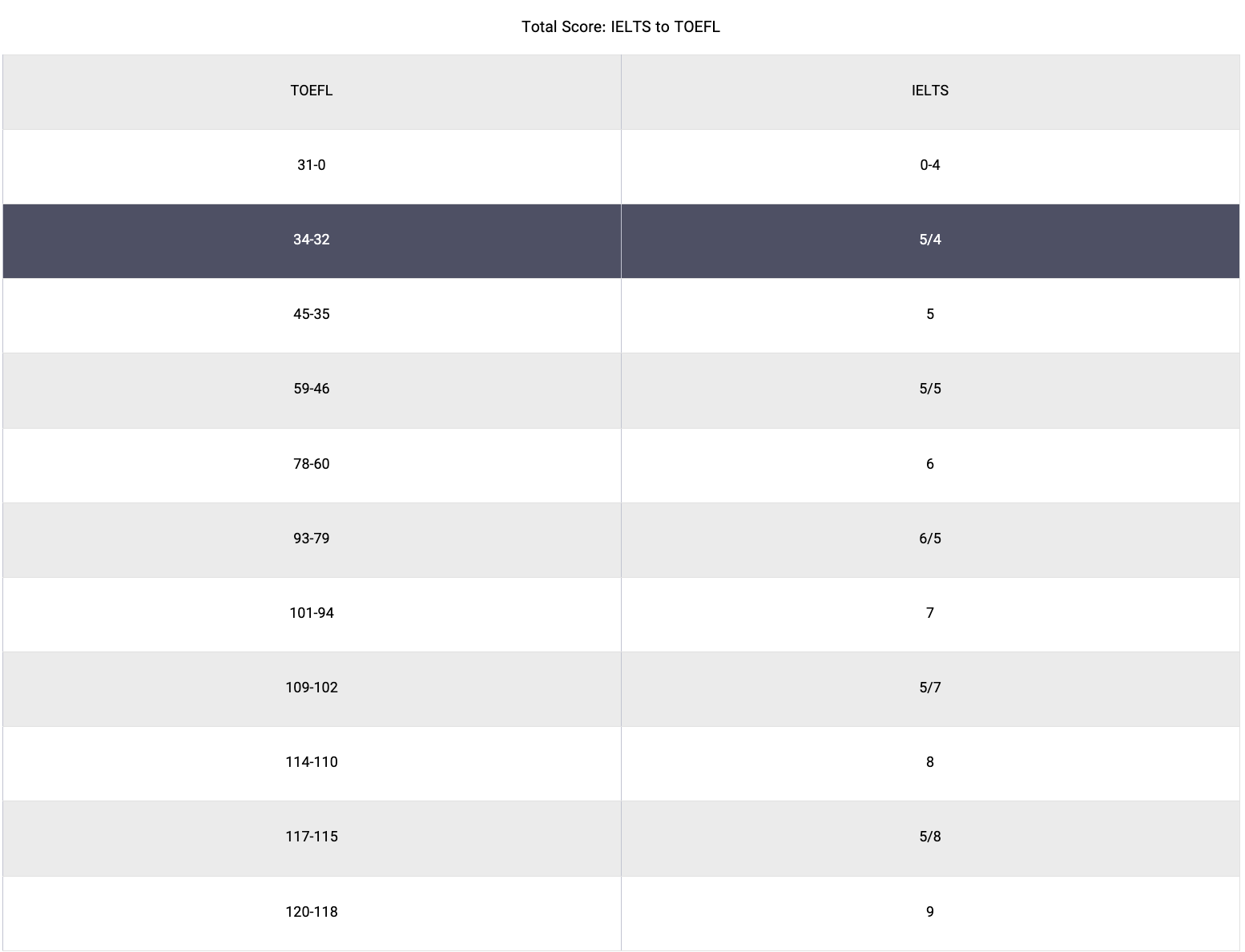Click the IELTS 6/5 cell
Viewport: 1245px width, 952px height.
pos(929,539)
